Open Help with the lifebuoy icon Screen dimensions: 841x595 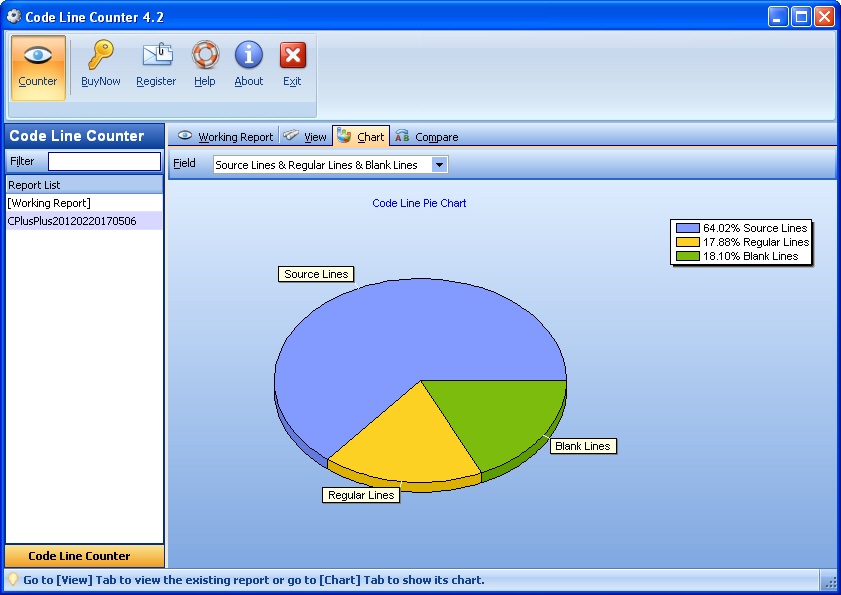(x=205, y=56)
